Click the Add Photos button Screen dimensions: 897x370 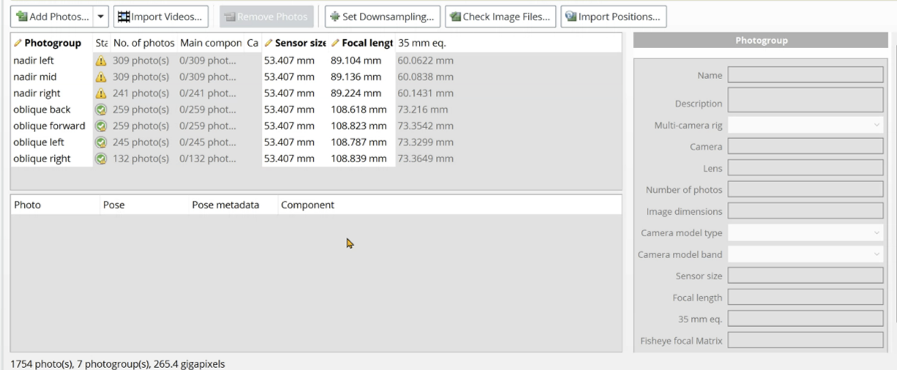tap(52, 17)
